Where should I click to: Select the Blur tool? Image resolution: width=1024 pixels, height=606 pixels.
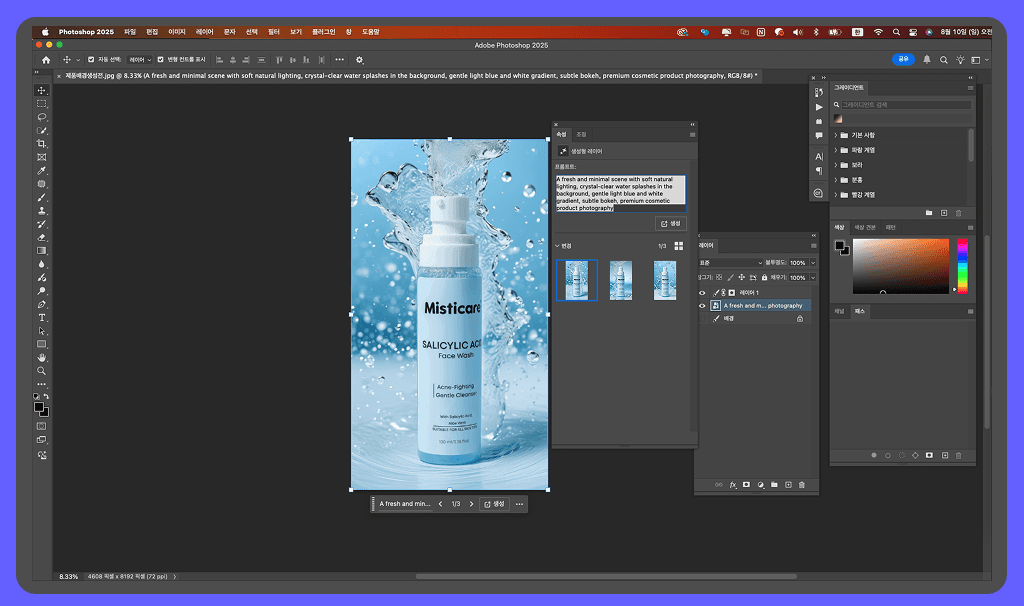click(42, 264)
